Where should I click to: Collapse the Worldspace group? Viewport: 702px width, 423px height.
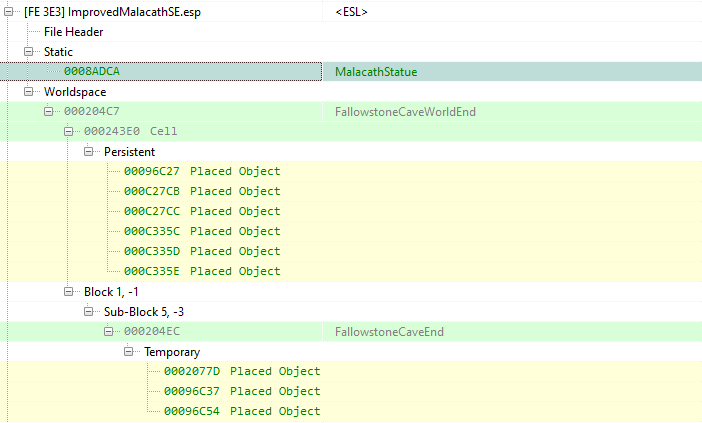pos(29,92)
